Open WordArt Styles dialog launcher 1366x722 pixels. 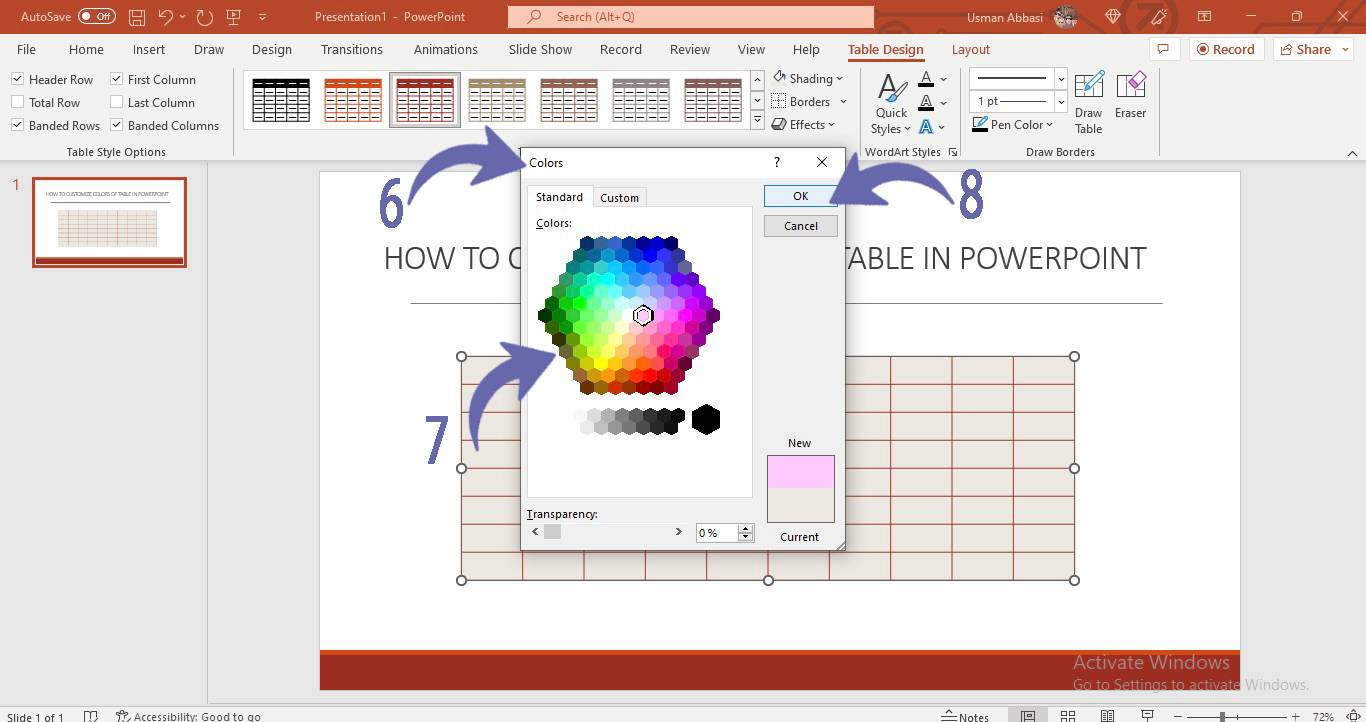(952, 152)
